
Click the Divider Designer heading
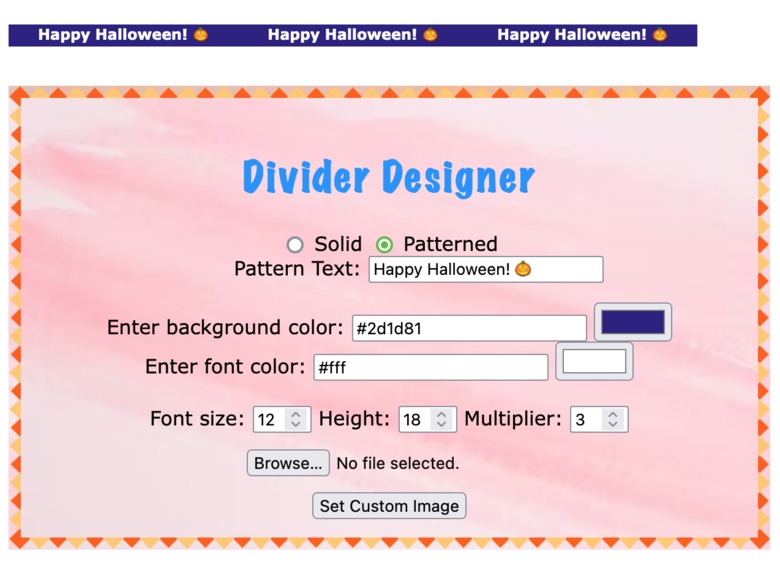pos(389,177)
